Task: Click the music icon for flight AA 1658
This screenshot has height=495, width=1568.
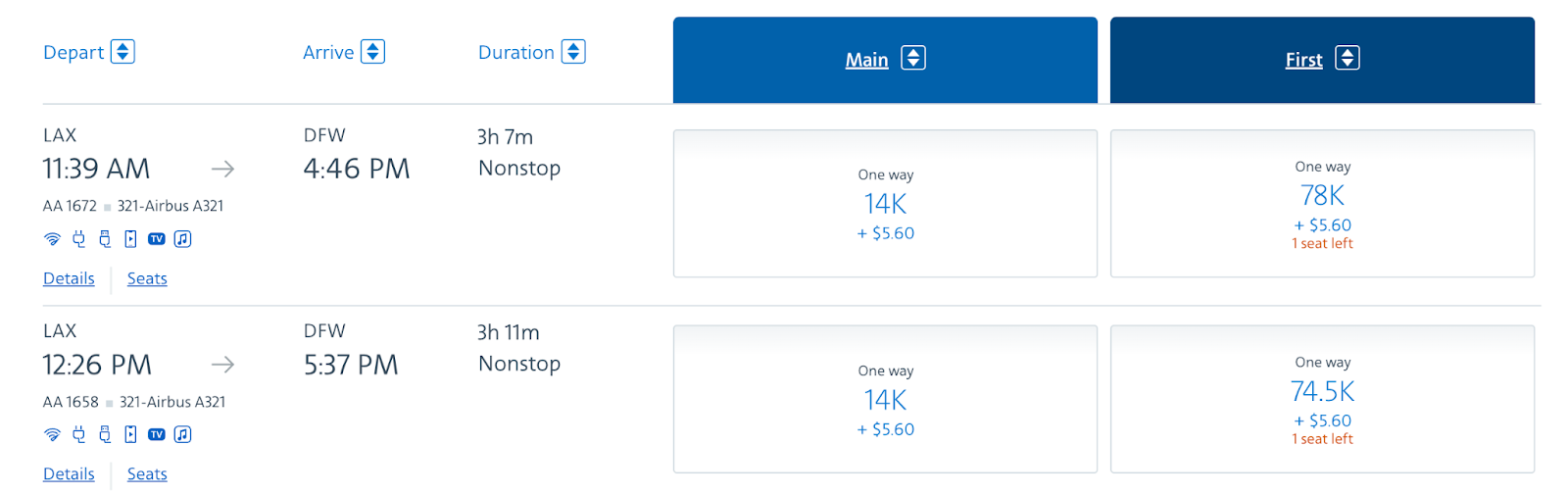Action: tap(182, 434)
